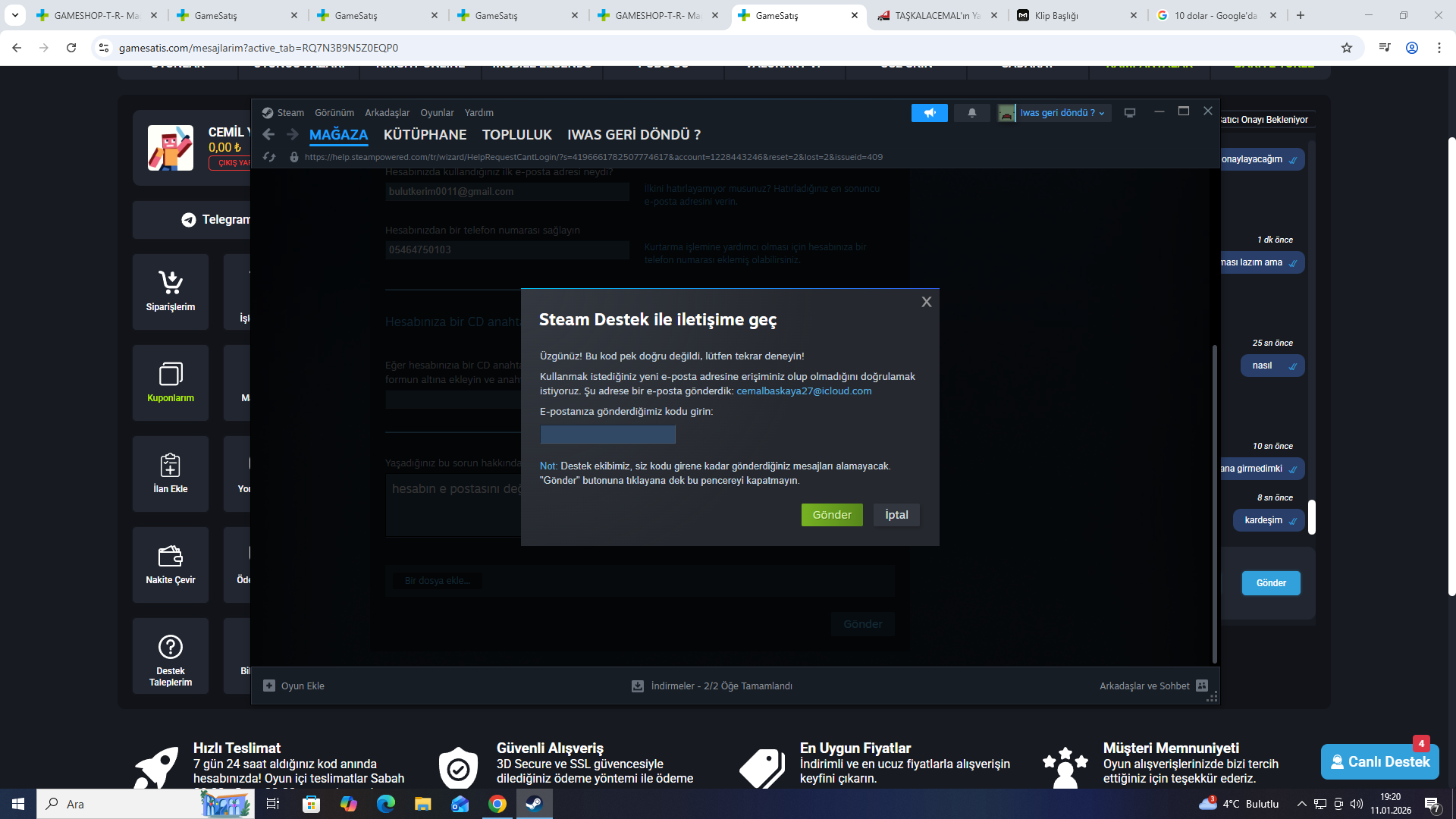The image size is (1456, 819).
Task: Switch to KÜTÜPHANE tab in Steam
Action: [x=425, y=135]
